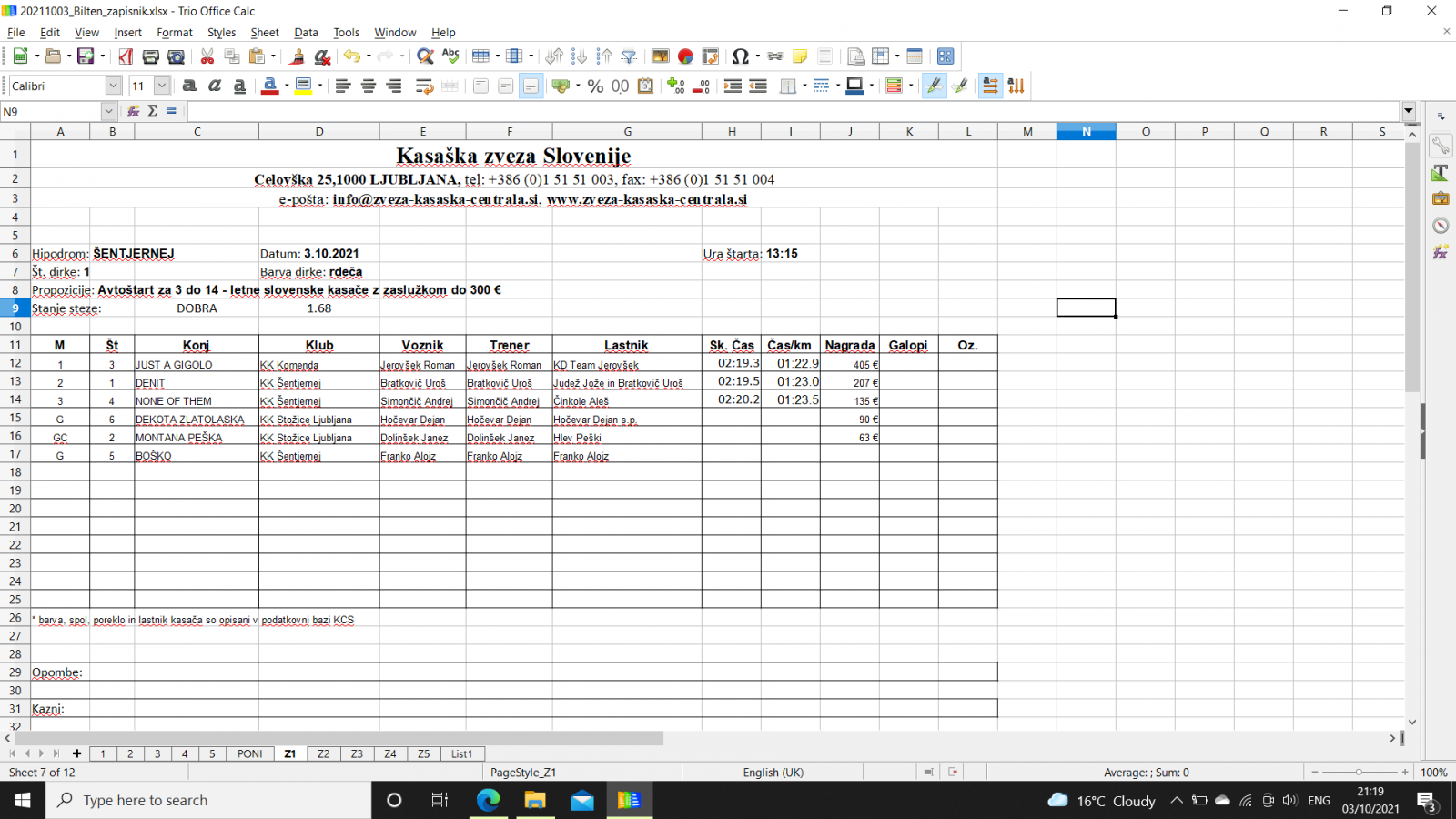The height and width of the screenshot is (819, 1456).
Task: Open the Calibri font name dropdown
Action: [113, 86]
